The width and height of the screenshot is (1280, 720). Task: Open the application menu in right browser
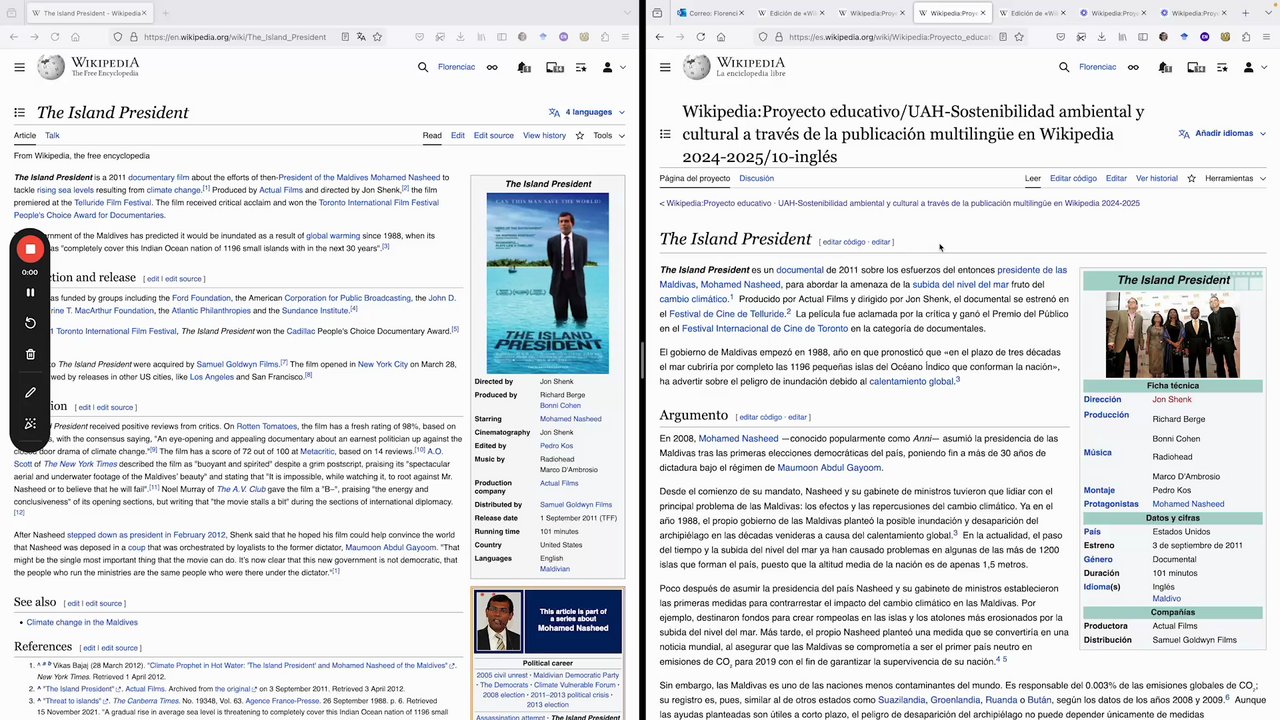click(1267, 37)
